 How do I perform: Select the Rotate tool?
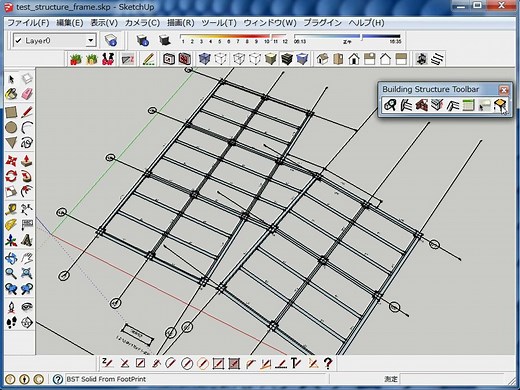pyautogui.click(x=11, y=176)
